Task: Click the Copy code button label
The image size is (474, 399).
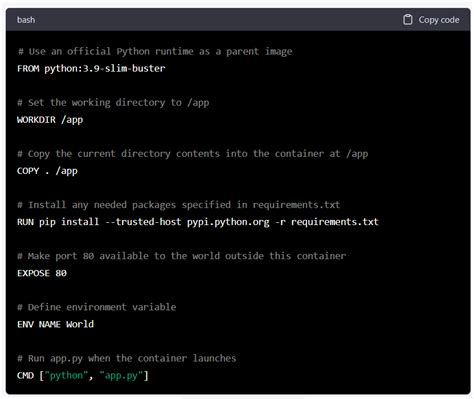Action: coord(439,20)
